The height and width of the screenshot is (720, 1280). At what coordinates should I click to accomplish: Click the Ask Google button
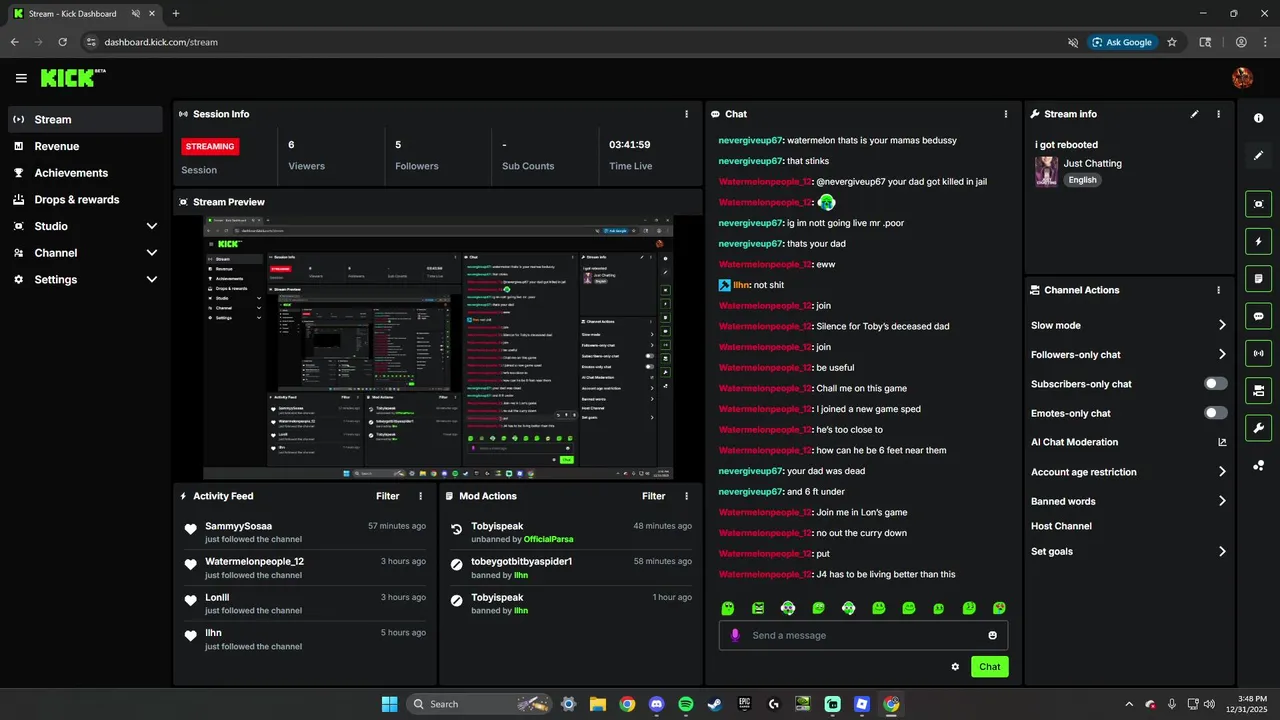[x=1122, y=42]
